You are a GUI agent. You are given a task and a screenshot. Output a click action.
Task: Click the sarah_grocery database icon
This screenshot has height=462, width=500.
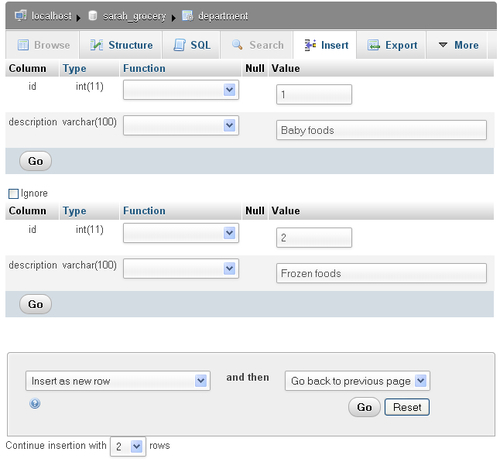click(x=93, y=15)
